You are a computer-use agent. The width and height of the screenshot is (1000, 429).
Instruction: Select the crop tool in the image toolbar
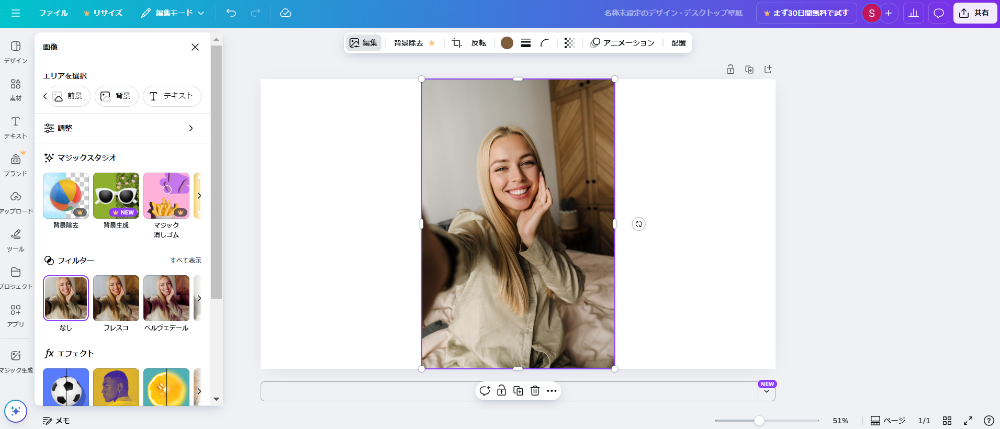[456, 43]
